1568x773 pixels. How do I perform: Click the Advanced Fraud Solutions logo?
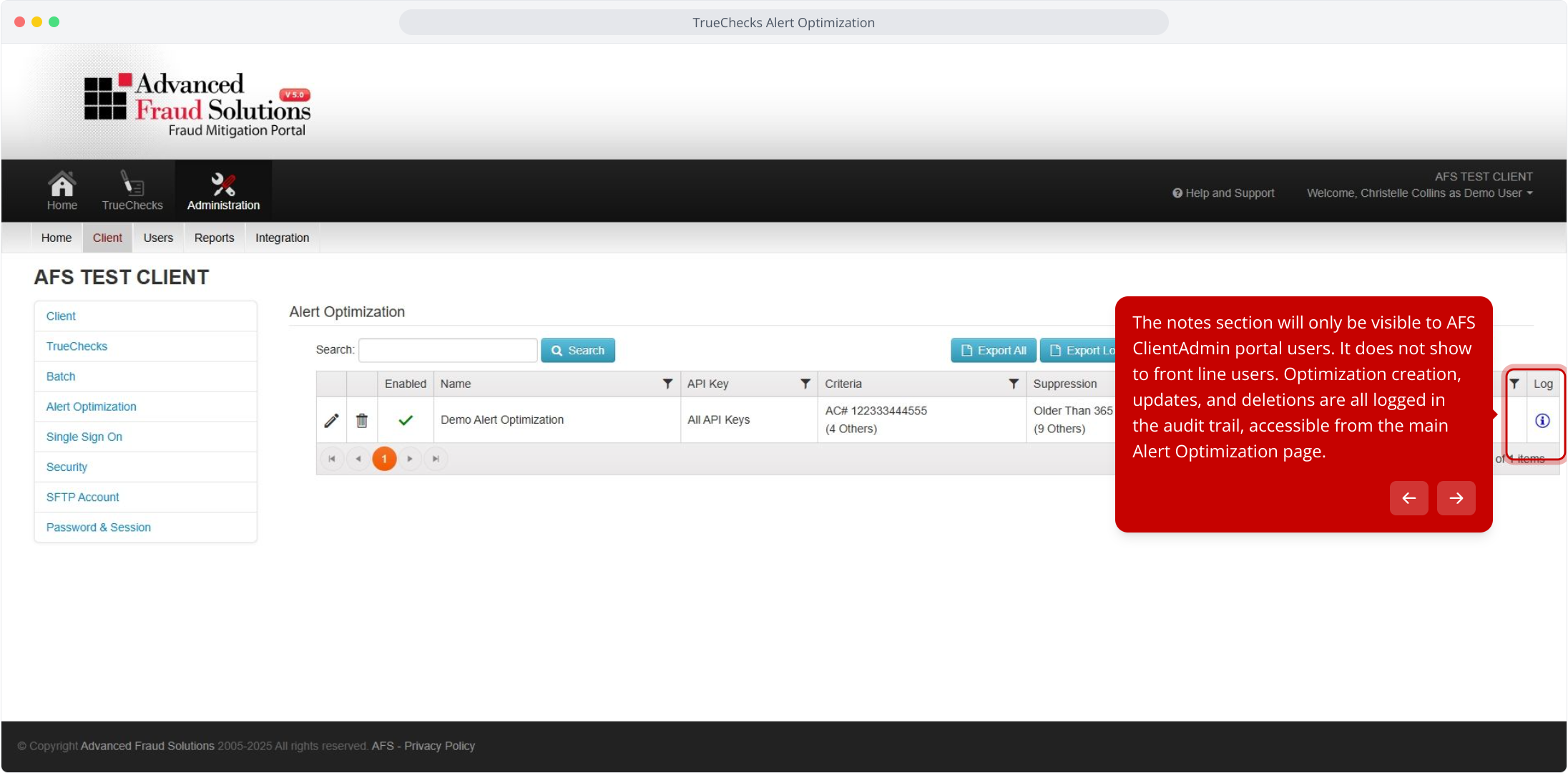197,104
